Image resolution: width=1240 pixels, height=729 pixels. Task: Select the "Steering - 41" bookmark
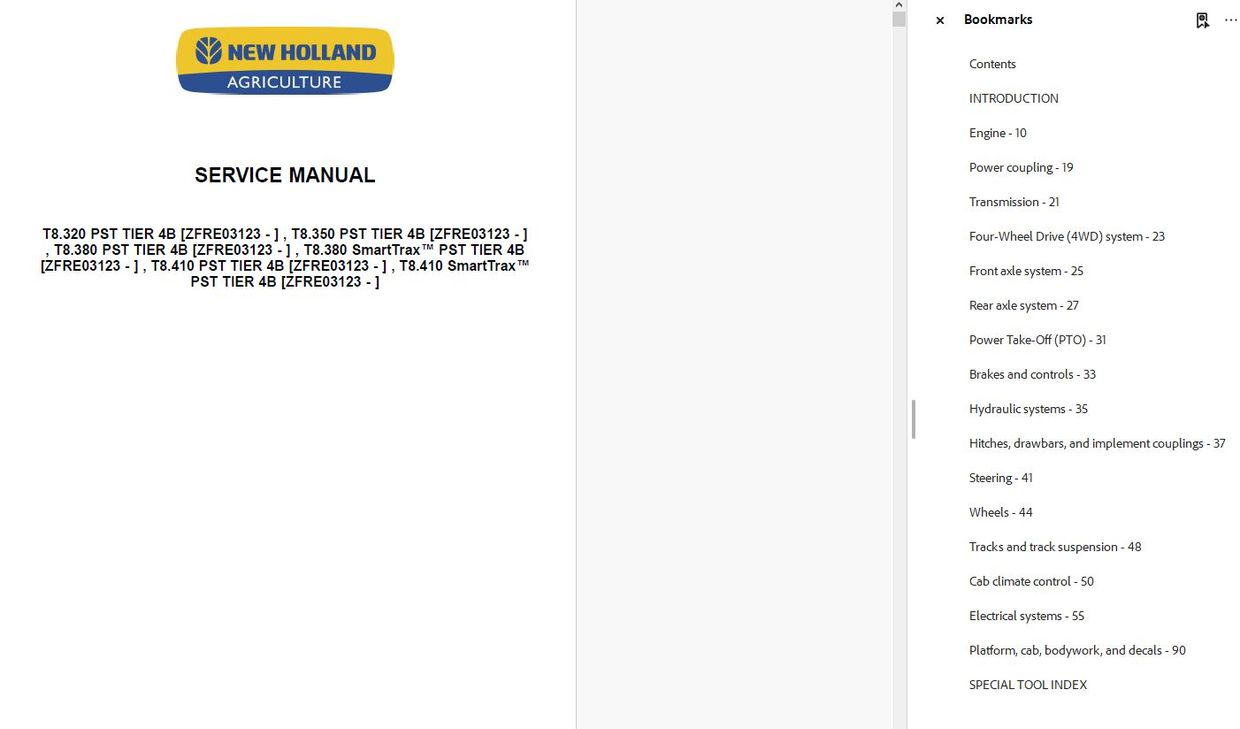coord(1000,477)
